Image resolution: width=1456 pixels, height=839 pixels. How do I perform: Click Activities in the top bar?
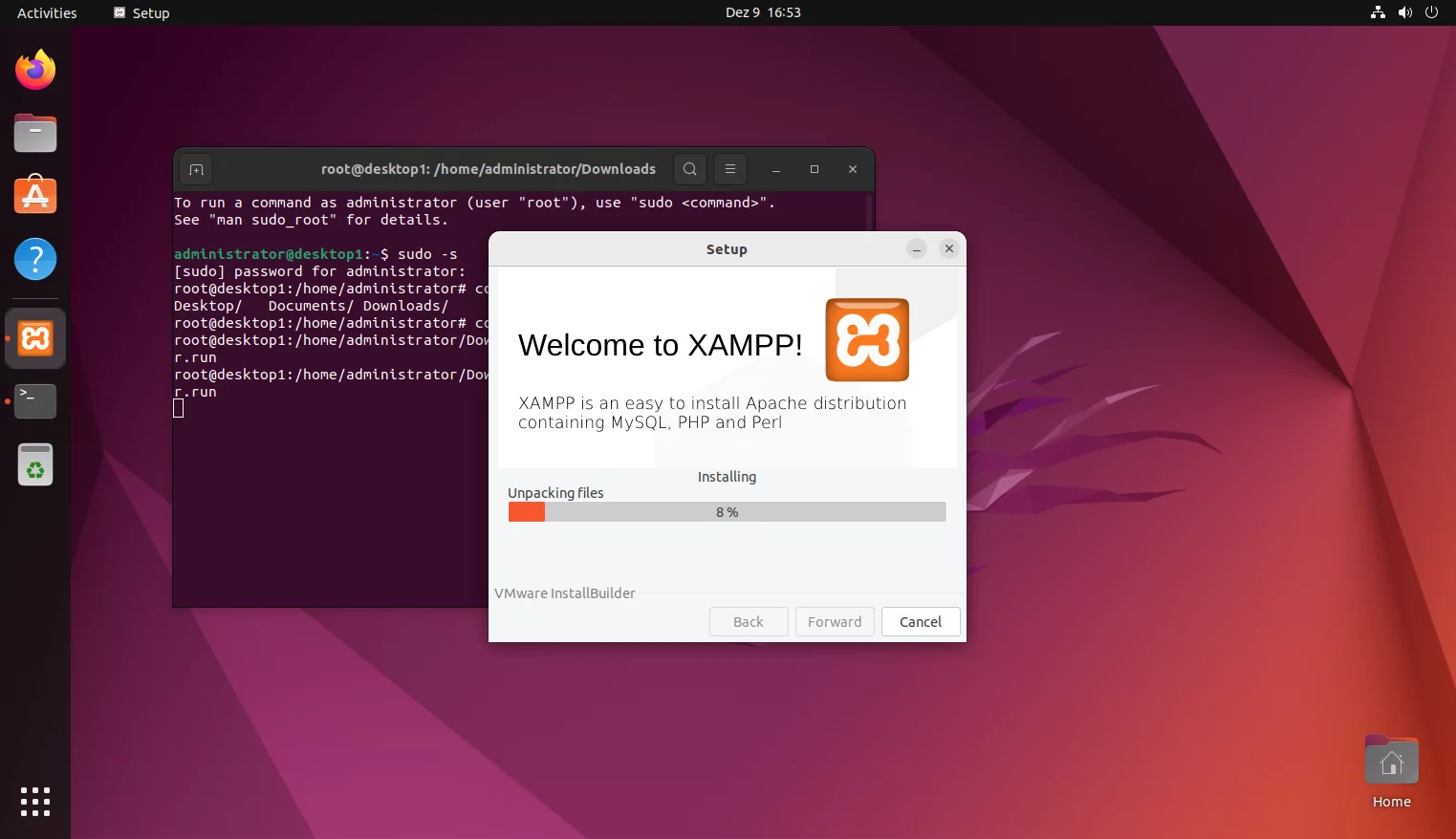point(47,12)
